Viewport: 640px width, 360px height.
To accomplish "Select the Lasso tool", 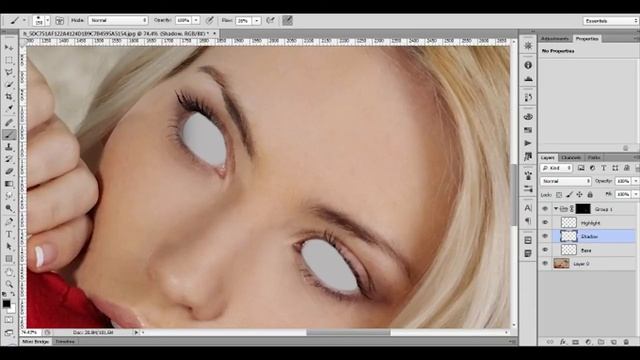I will point(9,72).
